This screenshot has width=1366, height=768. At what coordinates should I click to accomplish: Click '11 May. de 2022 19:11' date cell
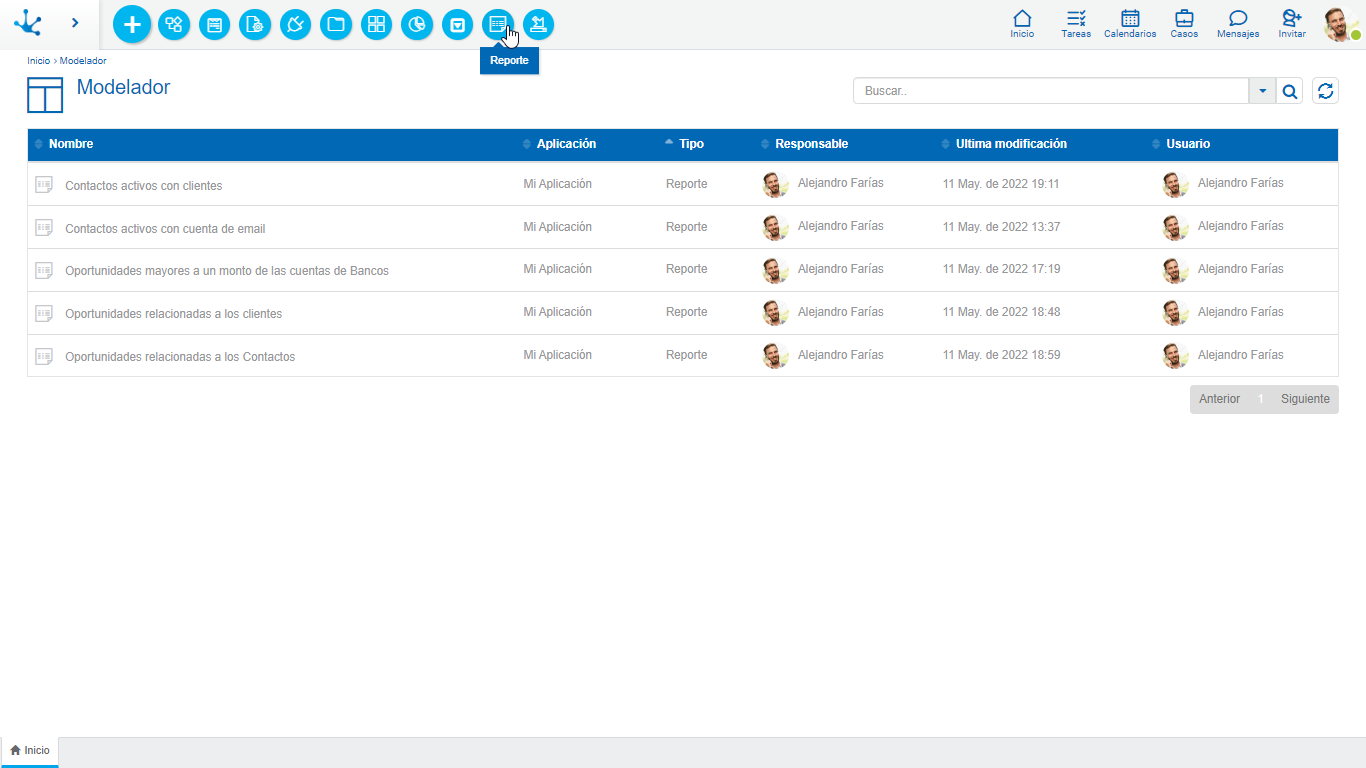1001,184
